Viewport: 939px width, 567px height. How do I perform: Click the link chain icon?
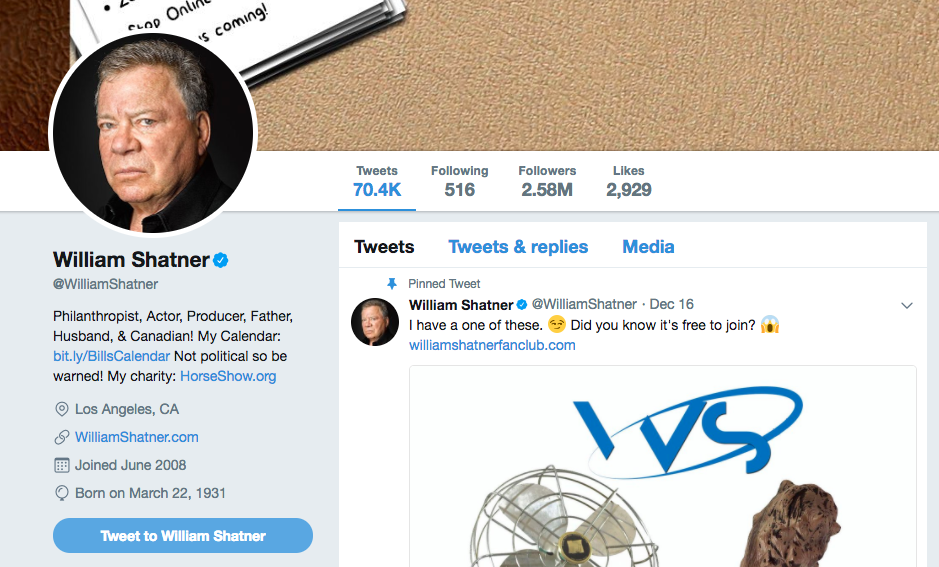click(61, 437)
